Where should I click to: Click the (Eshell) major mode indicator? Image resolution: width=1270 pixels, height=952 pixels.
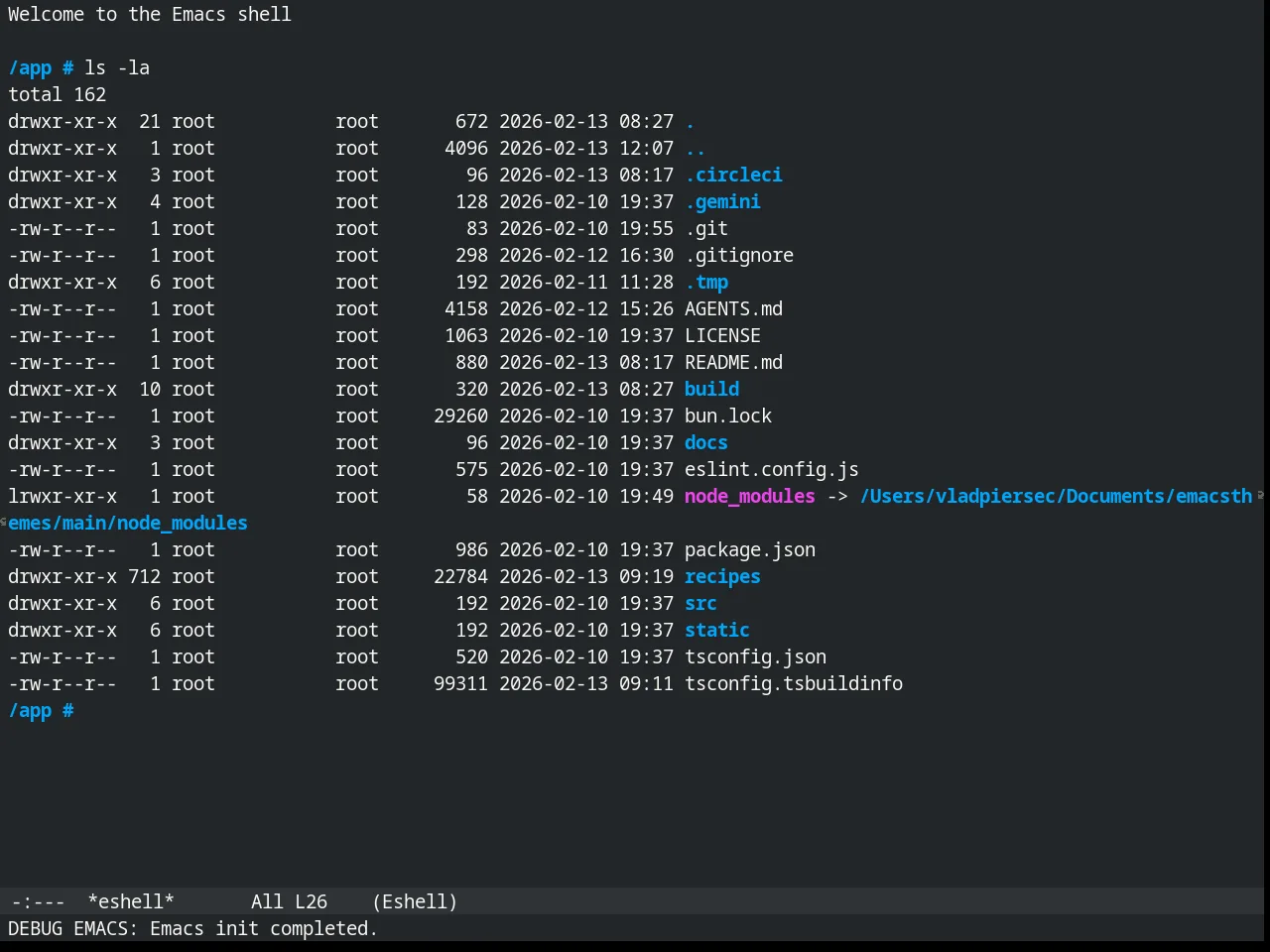coord(415,901)
